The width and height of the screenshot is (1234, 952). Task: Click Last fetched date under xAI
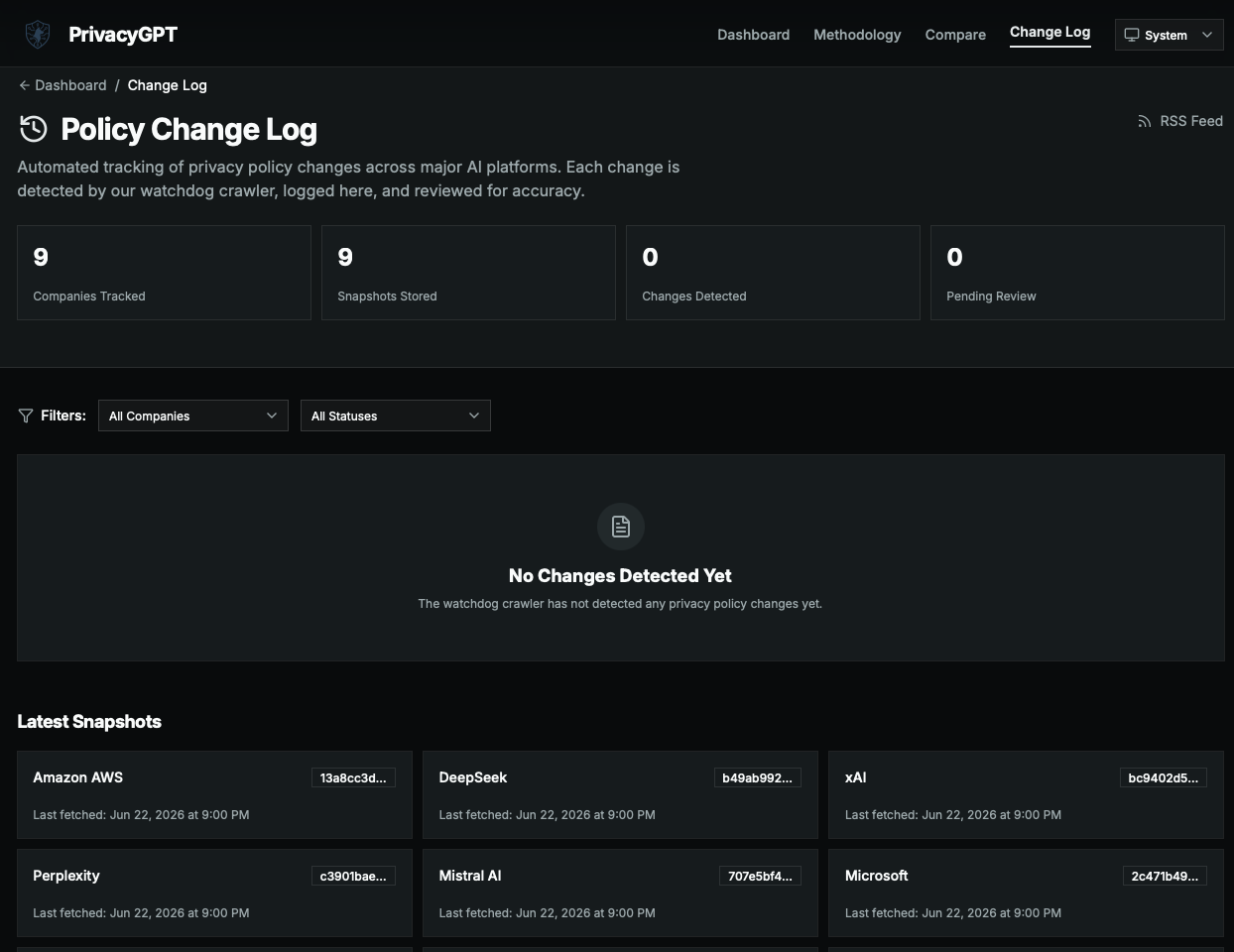point(953,815)
